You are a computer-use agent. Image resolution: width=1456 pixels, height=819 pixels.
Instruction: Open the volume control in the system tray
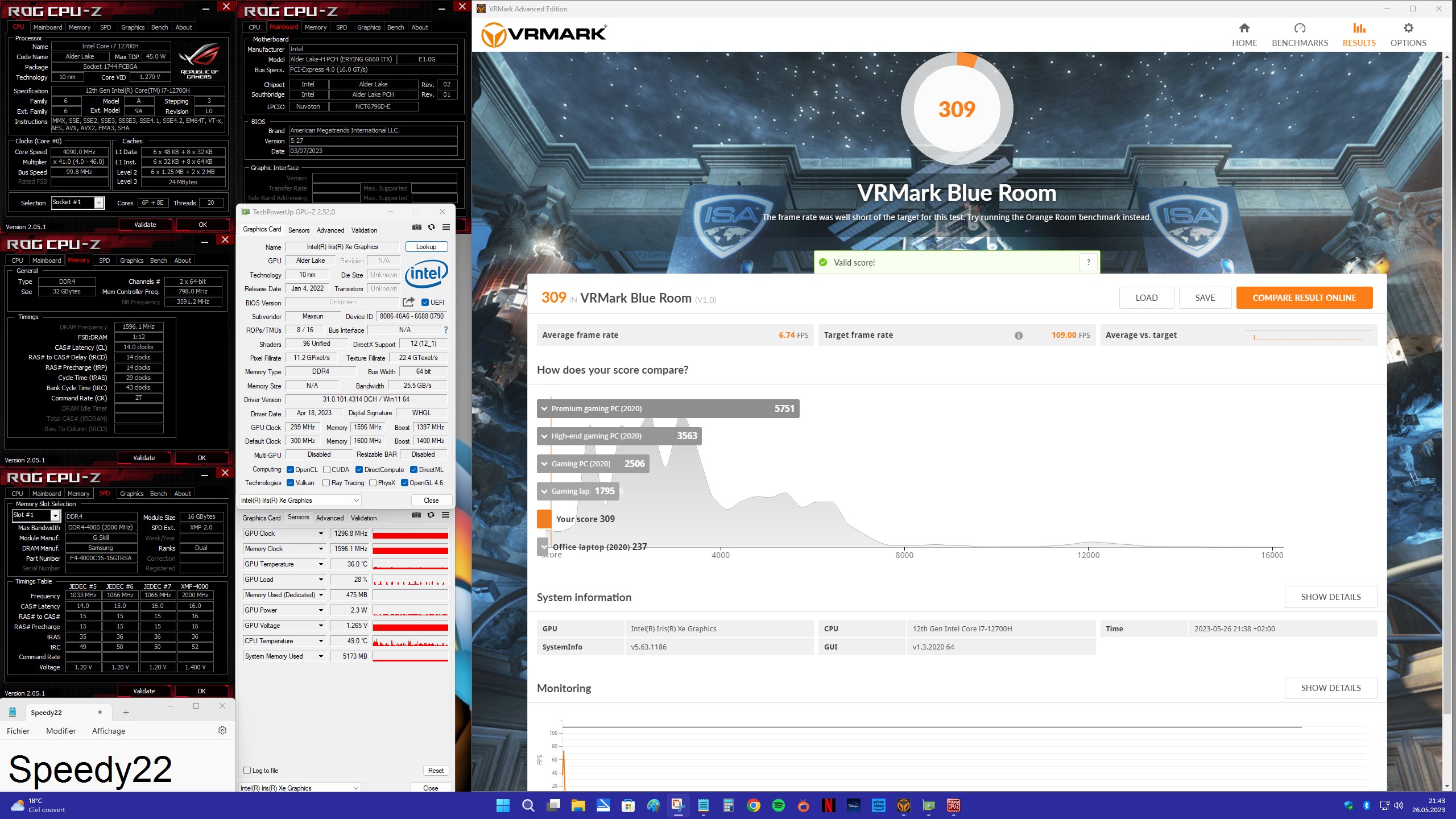[x=1399, y=805]
